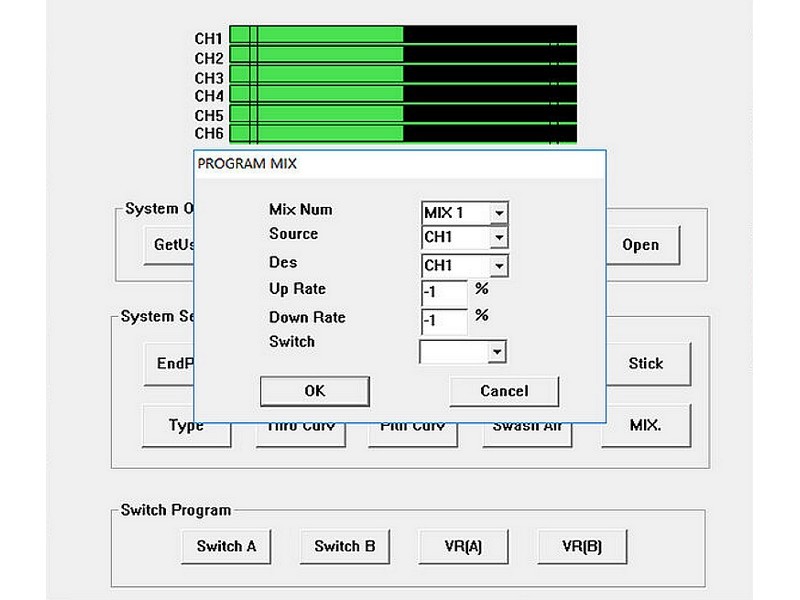800x600 pixels.
Task: Cancel the Program Mix dialog
Action: pyautogui.click(x=504, y=391)
